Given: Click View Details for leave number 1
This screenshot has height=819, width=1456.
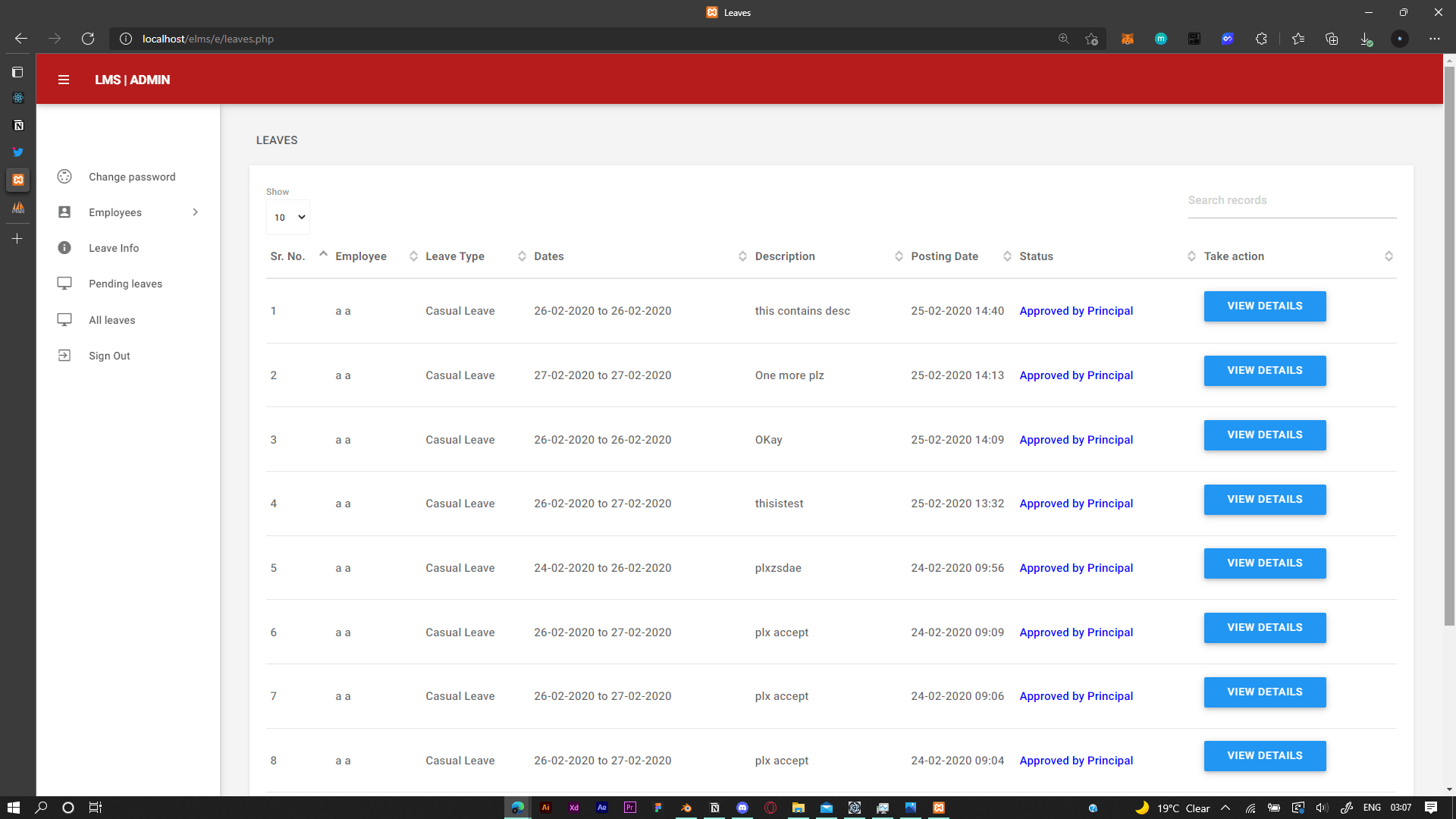Looking at the screenshot, I should point(1264,306).
